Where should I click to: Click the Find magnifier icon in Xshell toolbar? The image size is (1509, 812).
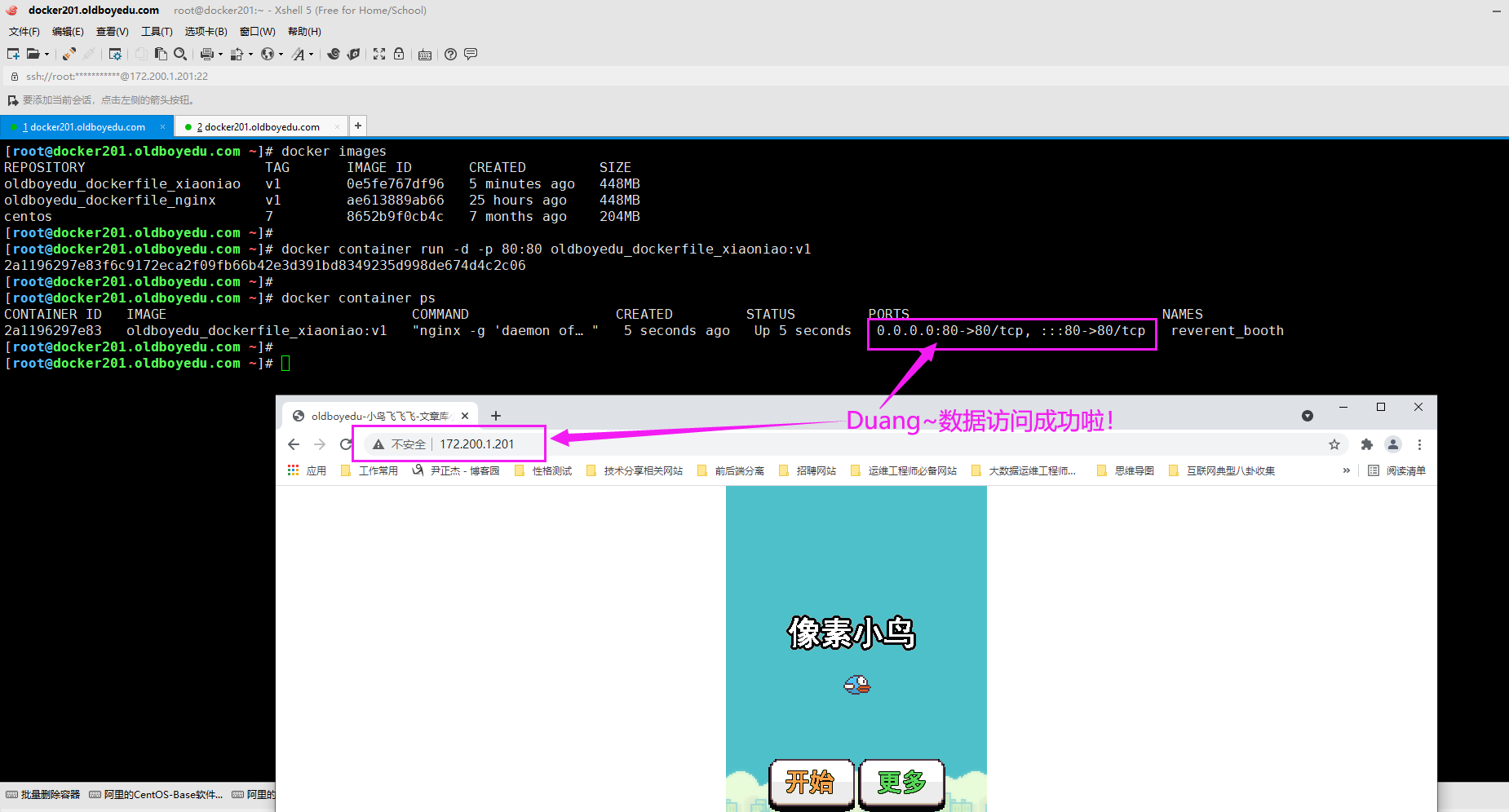180,54
